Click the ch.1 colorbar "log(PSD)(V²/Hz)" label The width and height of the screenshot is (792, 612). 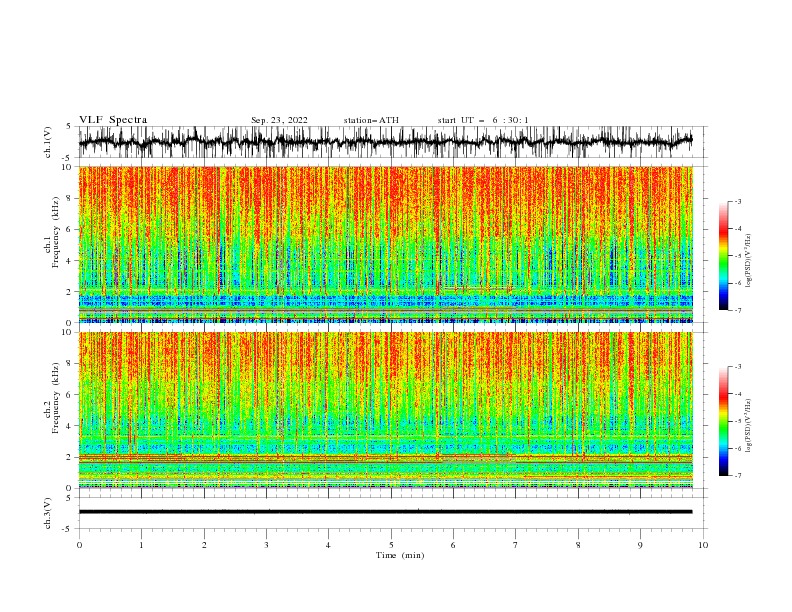(x=748, y=261)
